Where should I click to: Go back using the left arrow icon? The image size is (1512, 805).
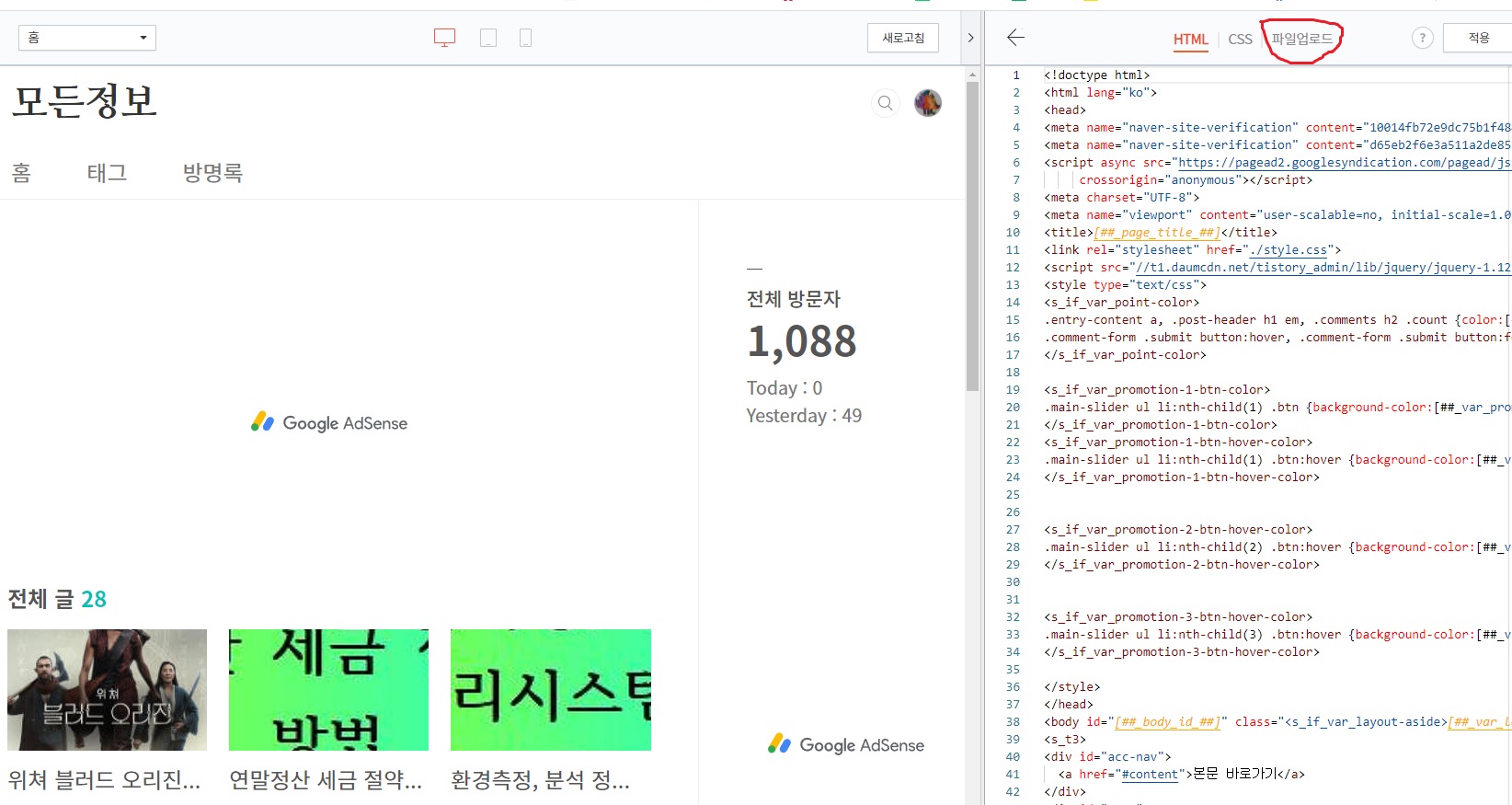[1015, 37]
